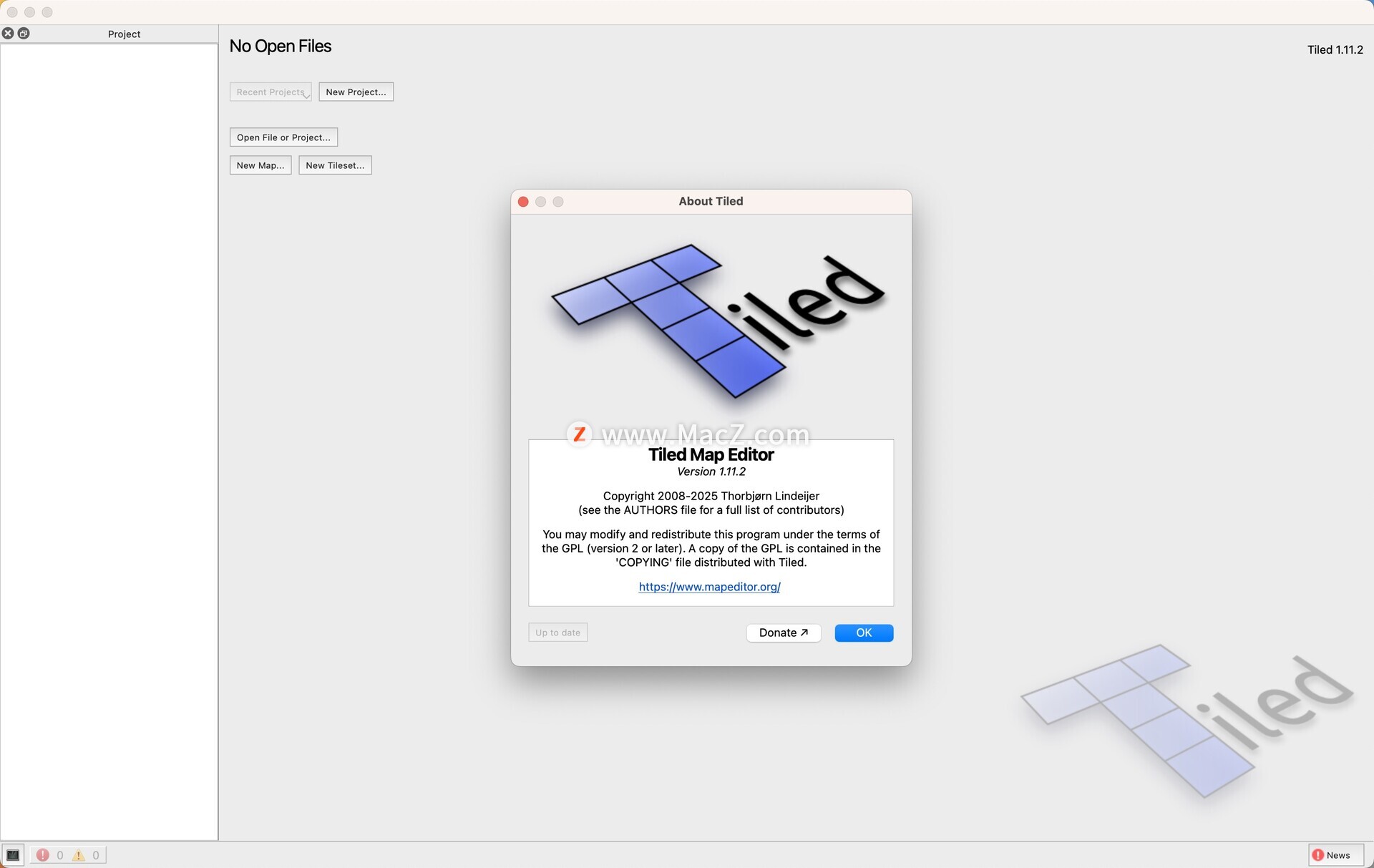Show errors via the red error counter icon
1374x868 pixels.
[43, 854]
